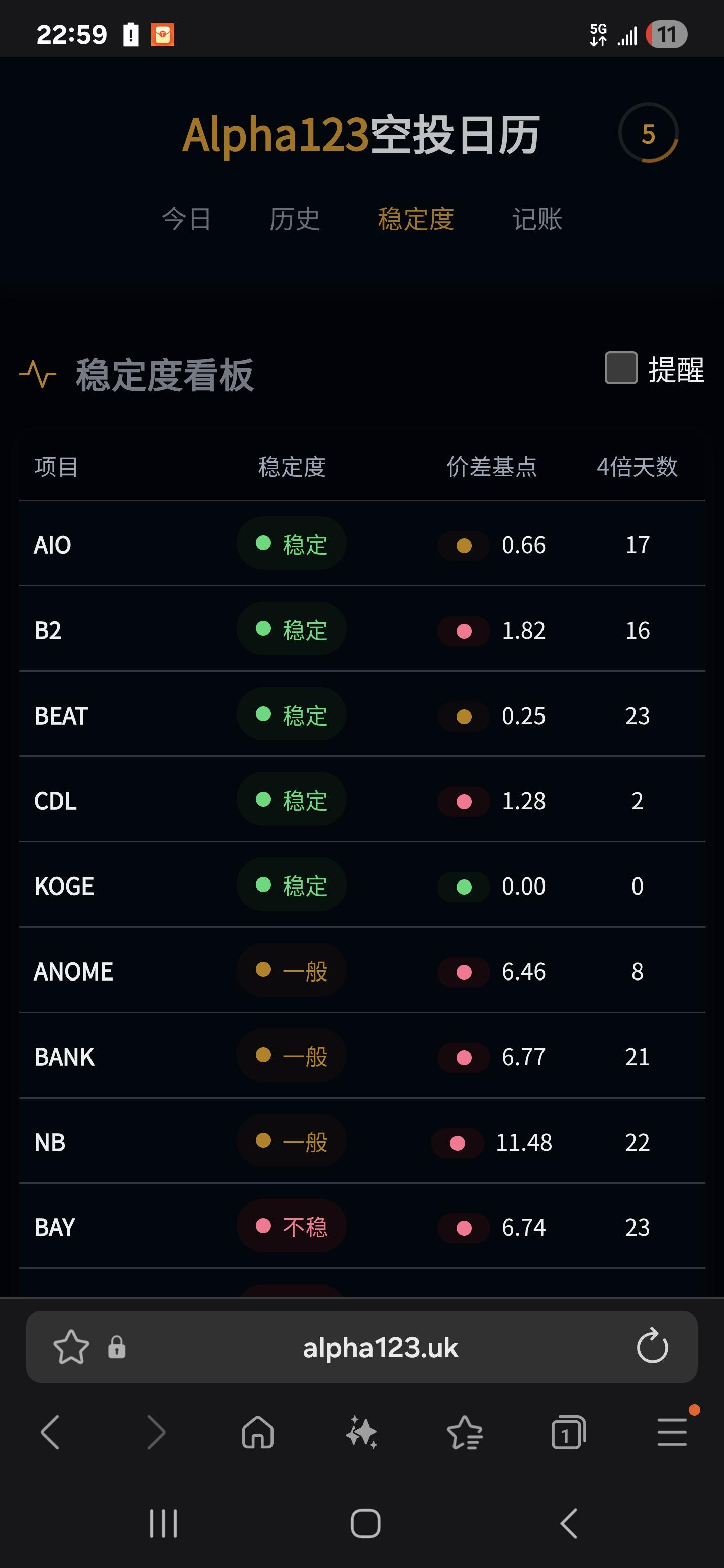Tap the browser forward arrow
Screen dimensions: 724x1568
click(156, 1432)
